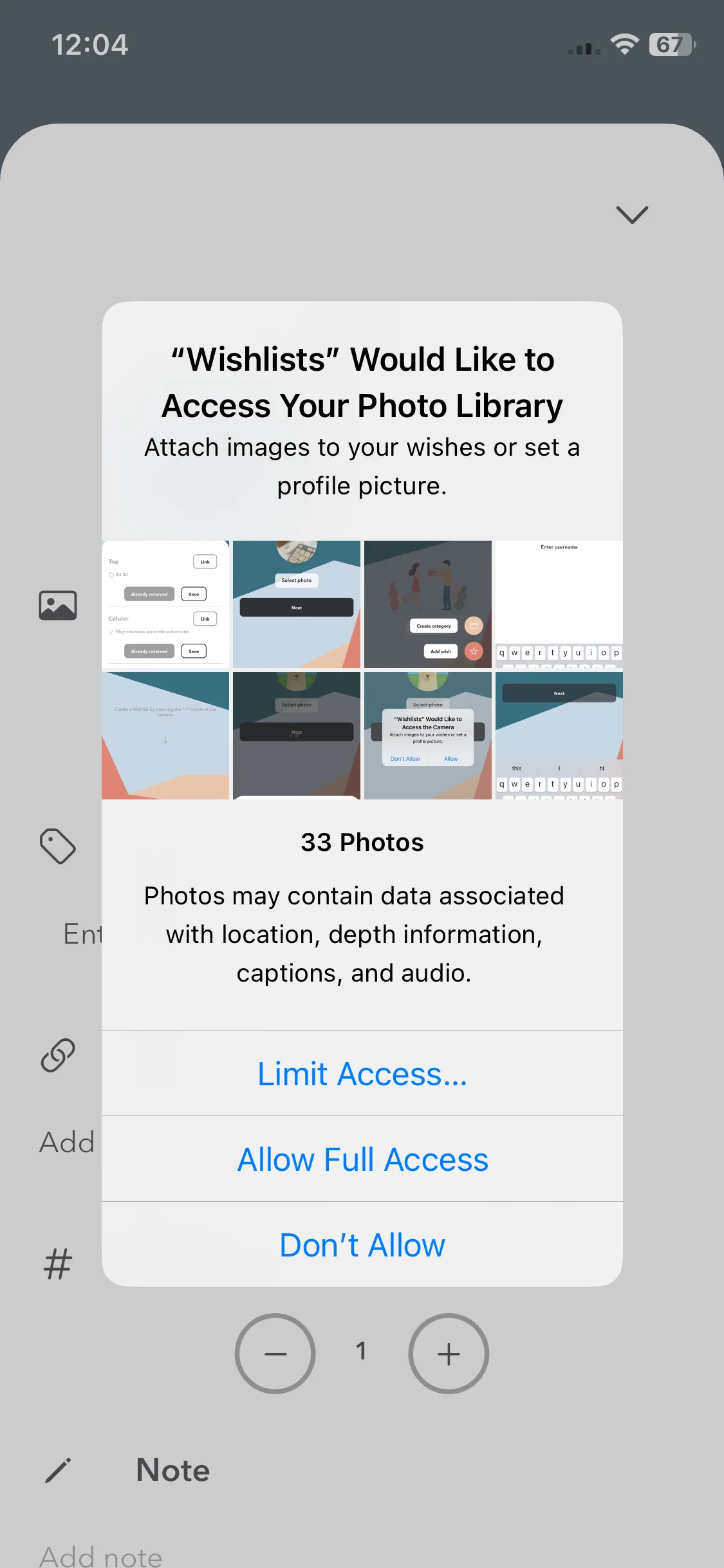Open thumbnail showing Already reserved wish list
The height and width of the screenshot is (1568, 724).
[165, 604]
